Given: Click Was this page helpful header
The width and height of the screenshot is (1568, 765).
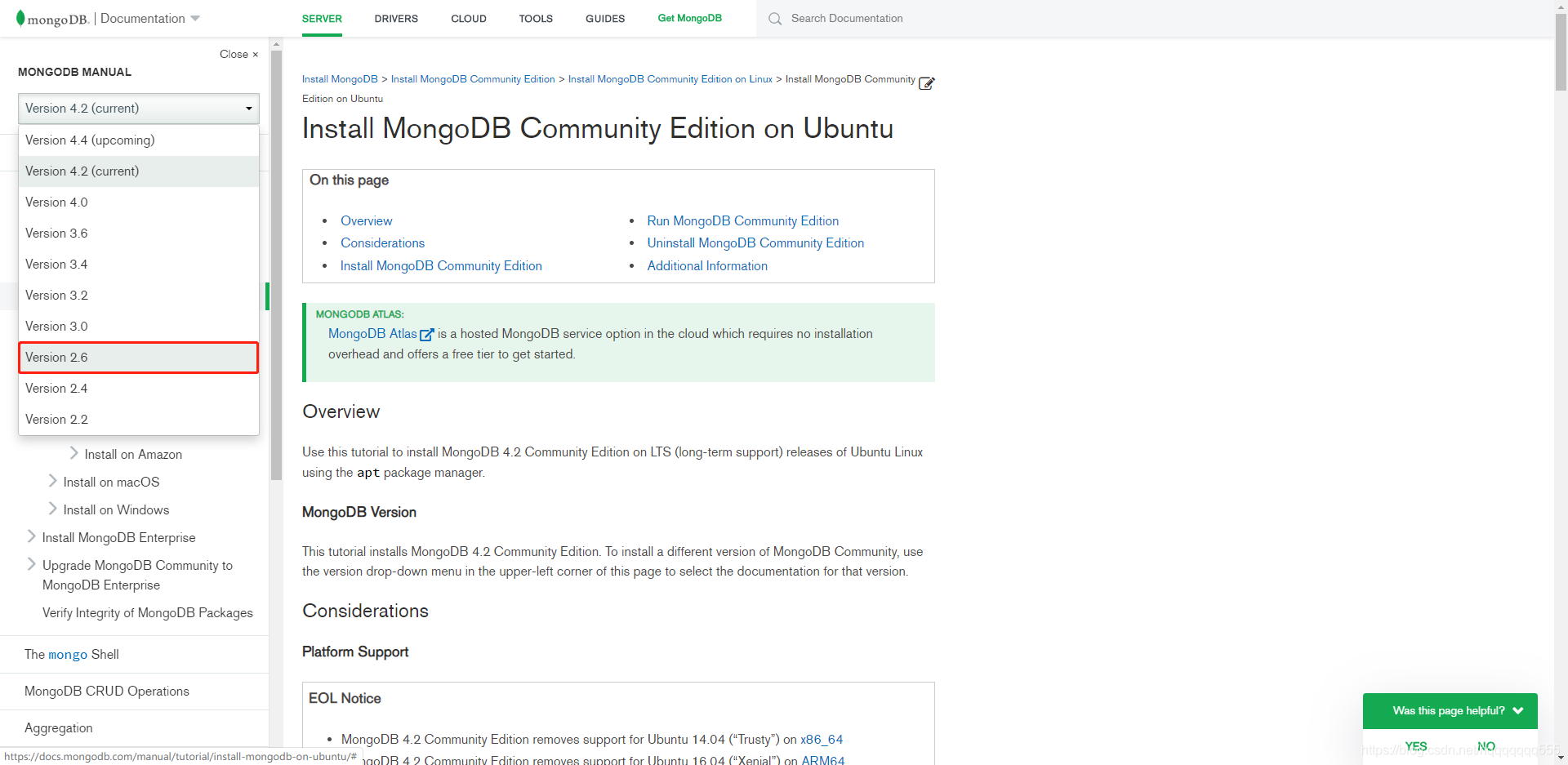Looking at the screenshot, I should coord(1450,711).
